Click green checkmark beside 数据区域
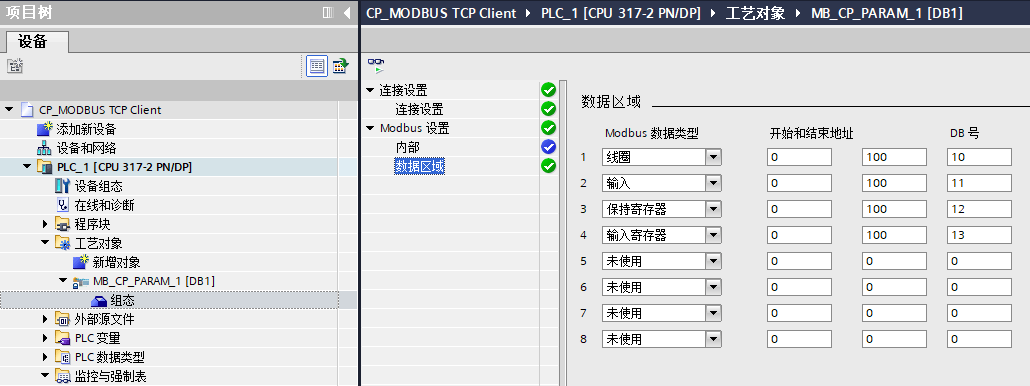1030x386 pixels. pyautogui.click(x=548, y=166)
